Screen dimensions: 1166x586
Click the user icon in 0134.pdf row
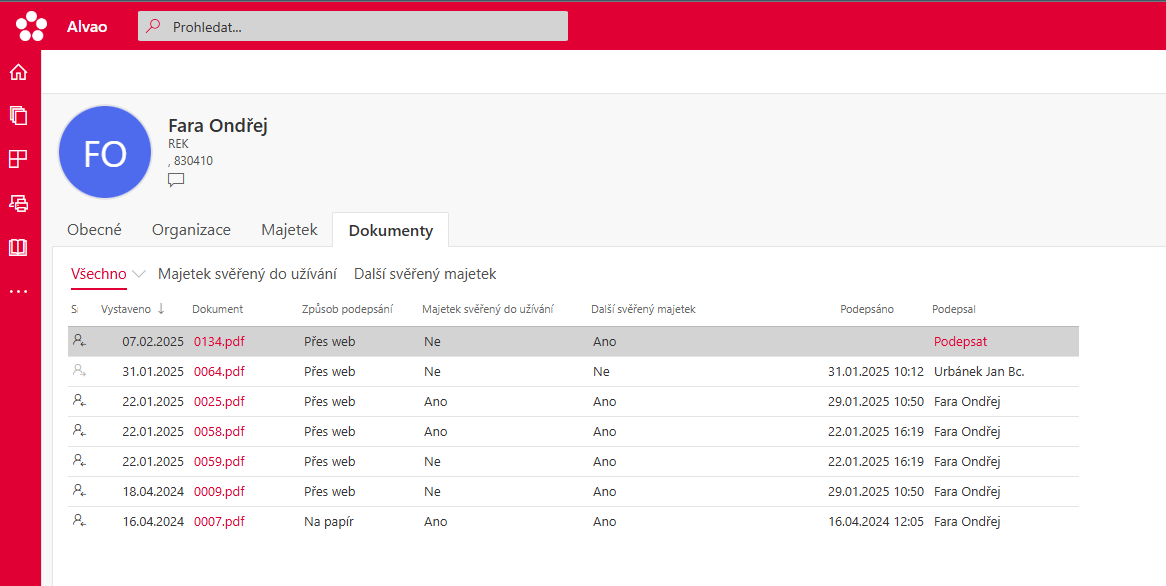(x=79, y=341)
